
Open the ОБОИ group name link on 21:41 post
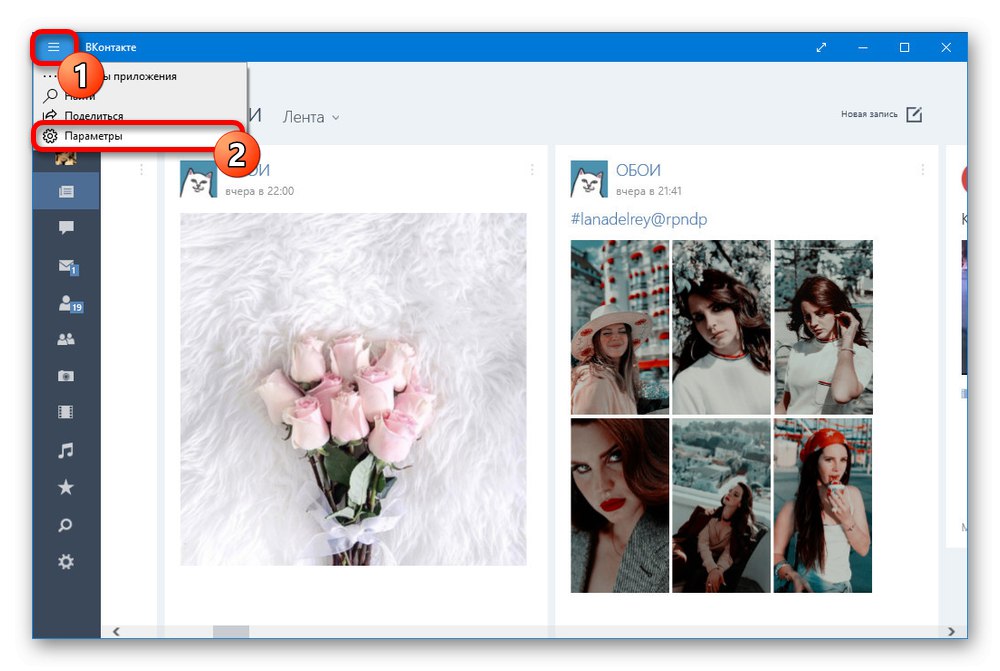pyautogui.click(x=638, y=170)
